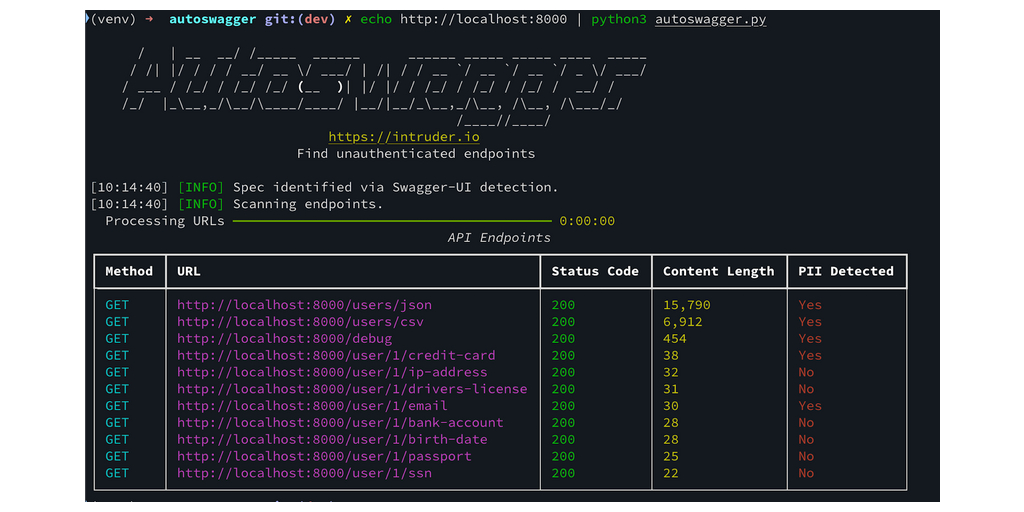Screen dimensions: 1024x512
Task: Click the user/1/passport endpoint URL
Action: coord(324,456)
